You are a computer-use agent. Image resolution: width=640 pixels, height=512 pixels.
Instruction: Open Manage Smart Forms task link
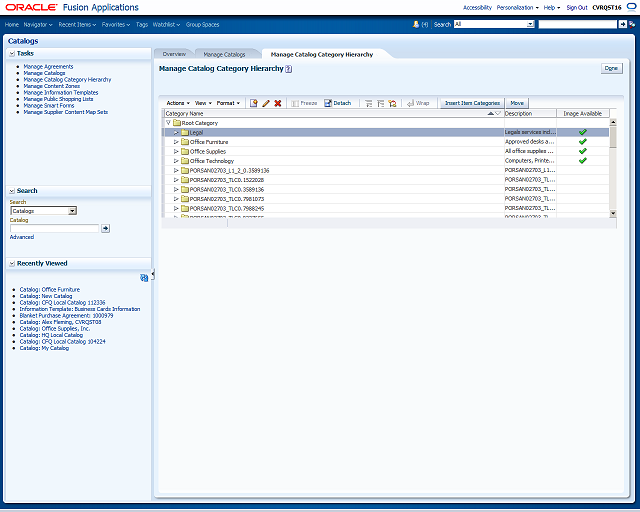49,105
